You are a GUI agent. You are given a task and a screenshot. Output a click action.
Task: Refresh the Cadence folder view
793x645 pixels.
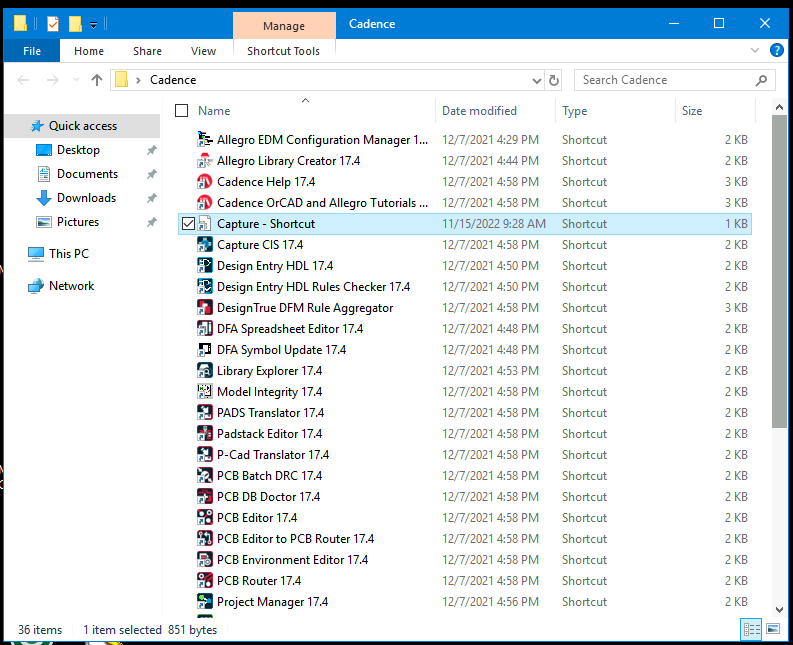(x=554, y=80)
